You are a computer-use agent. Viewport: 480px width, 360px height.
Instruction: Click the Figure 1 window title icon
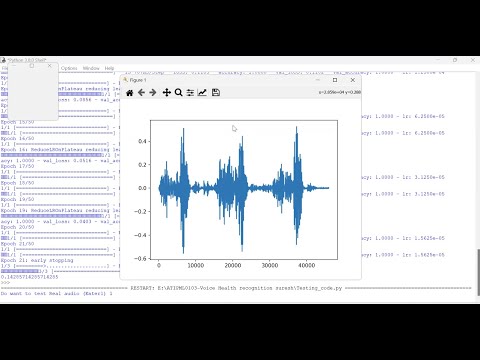click(126, 80)
